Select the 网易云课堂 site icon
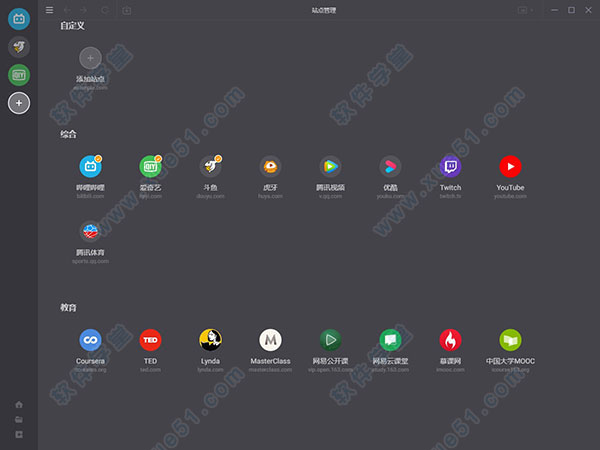 [390, 340]
